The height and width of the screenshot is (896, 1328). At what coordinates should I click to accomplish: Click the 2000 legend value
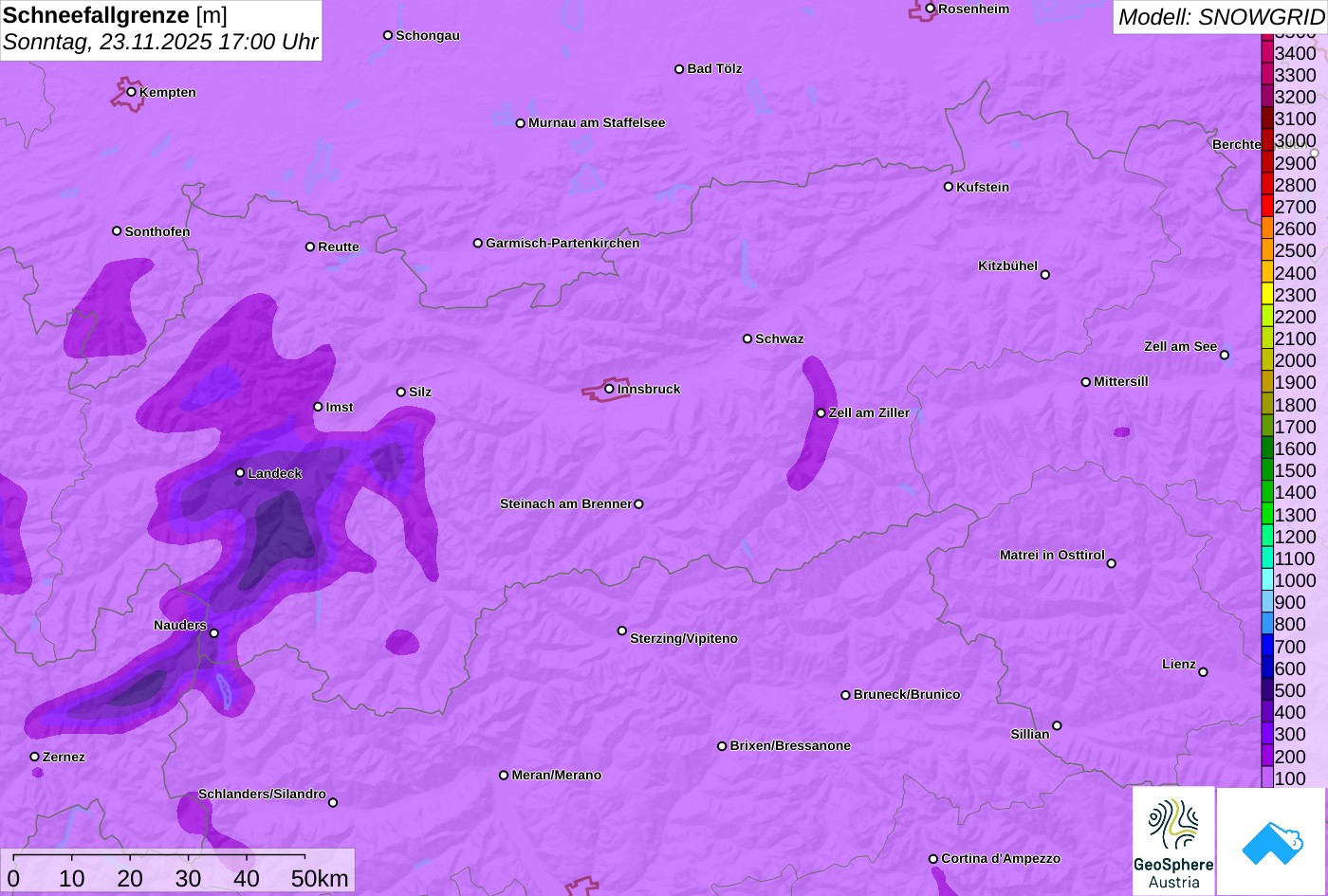(1296, 360)
